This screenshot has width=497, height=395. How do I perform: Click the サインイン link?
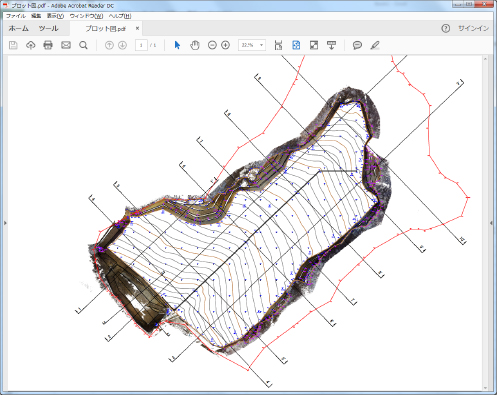(x=474, y=28)
